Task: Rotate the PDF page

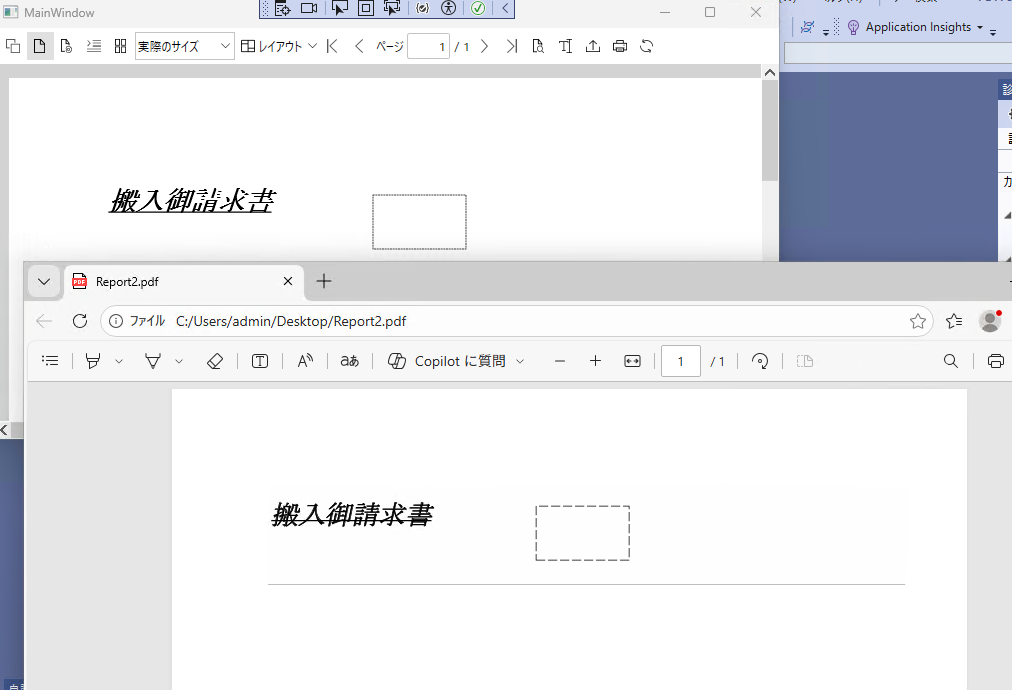Action: [760, 361]
